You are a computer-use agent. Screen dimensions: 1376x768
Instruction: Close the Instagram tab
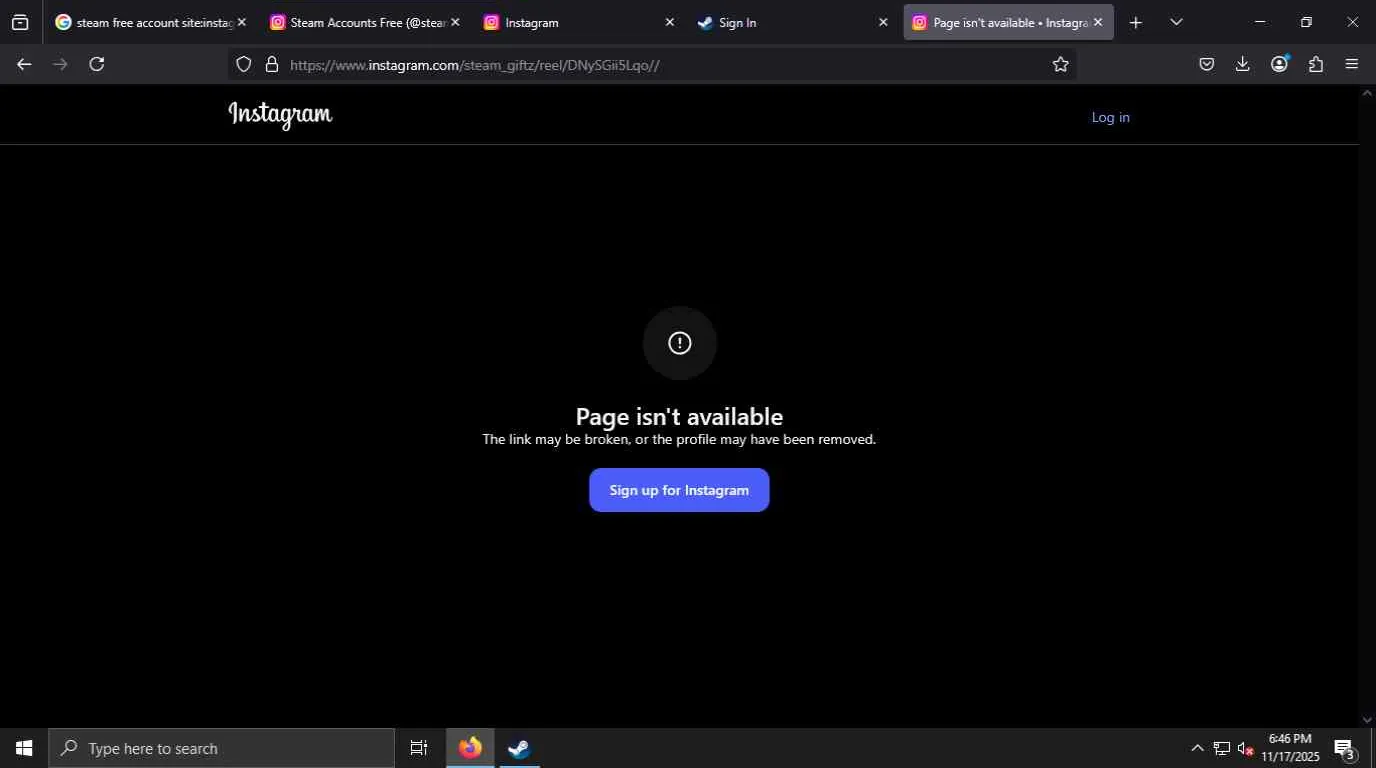669,22
